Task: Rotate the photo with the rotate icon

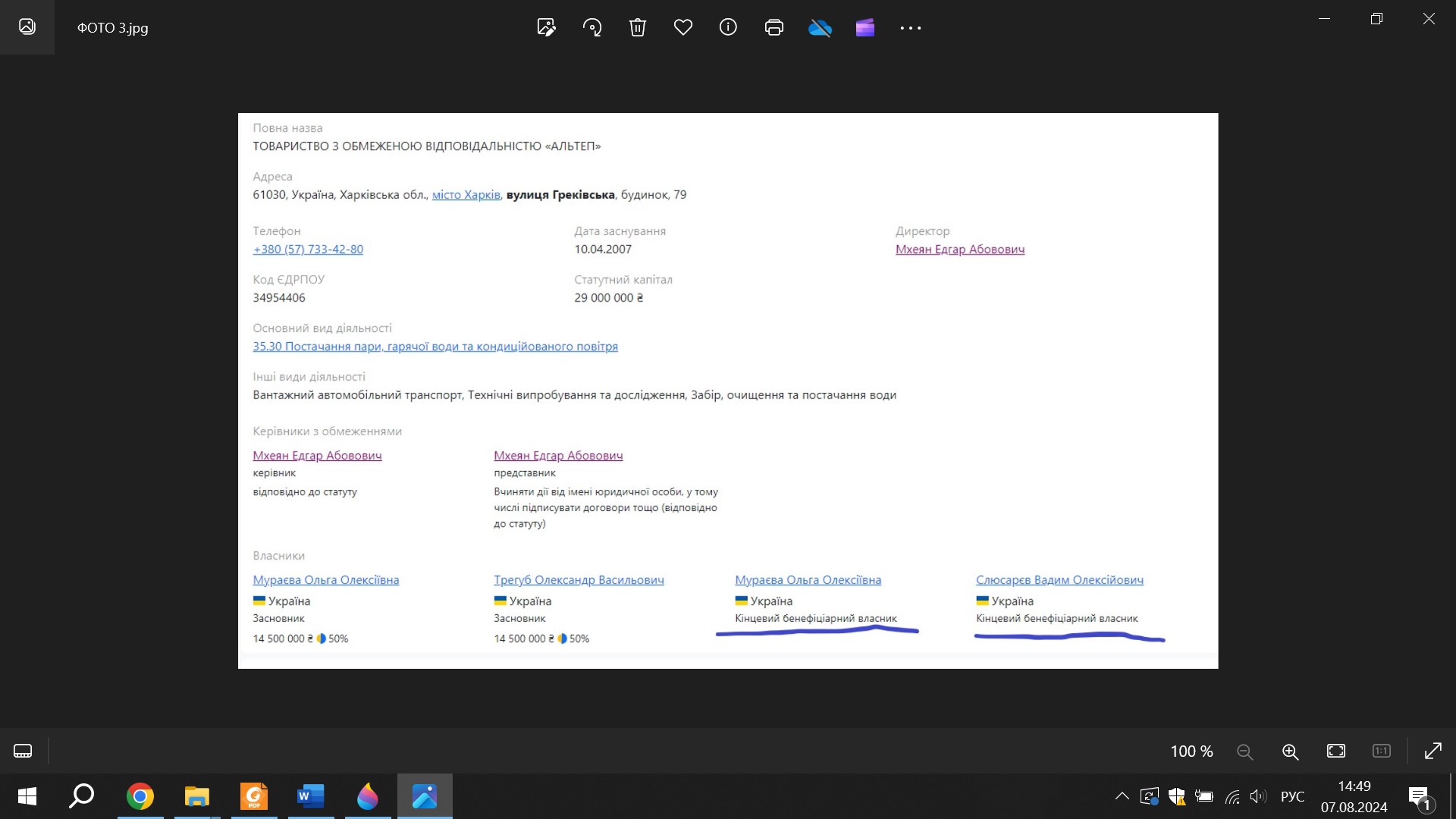Action: pos(592,28)
